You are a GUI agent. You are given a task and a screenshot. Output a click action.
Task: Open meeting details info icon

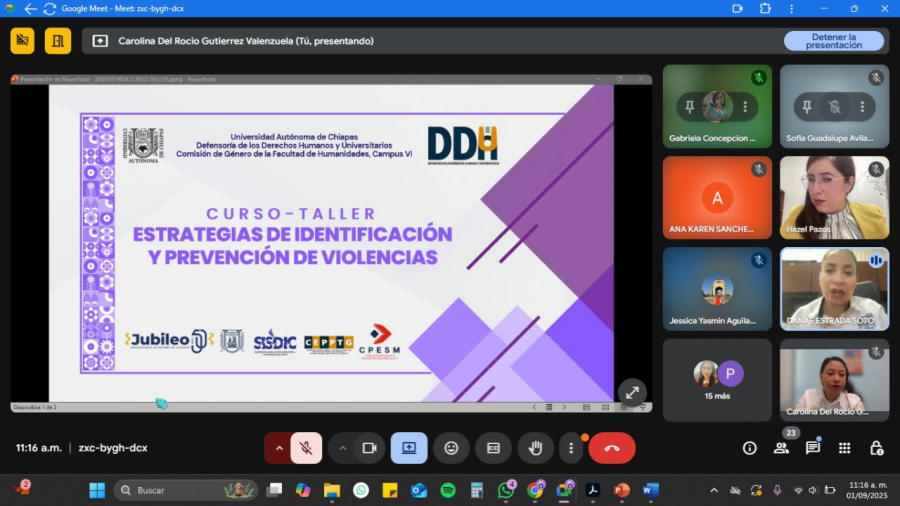click(749, 448)
